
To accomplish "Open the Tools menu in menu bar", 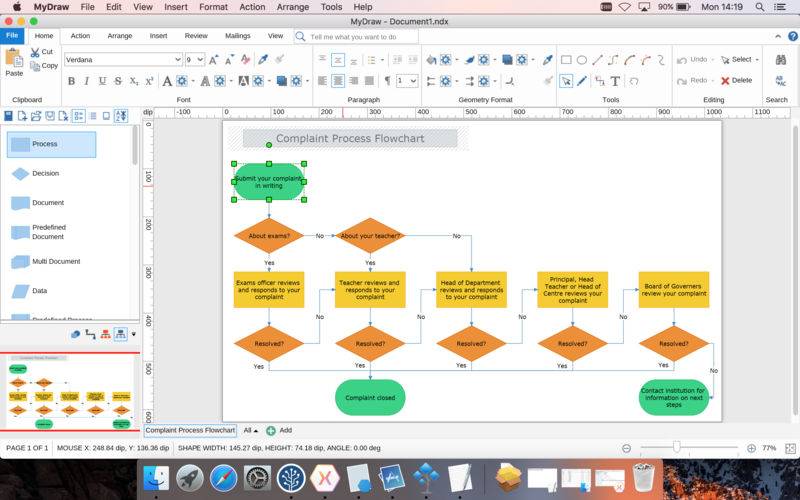I will [331, 7].
